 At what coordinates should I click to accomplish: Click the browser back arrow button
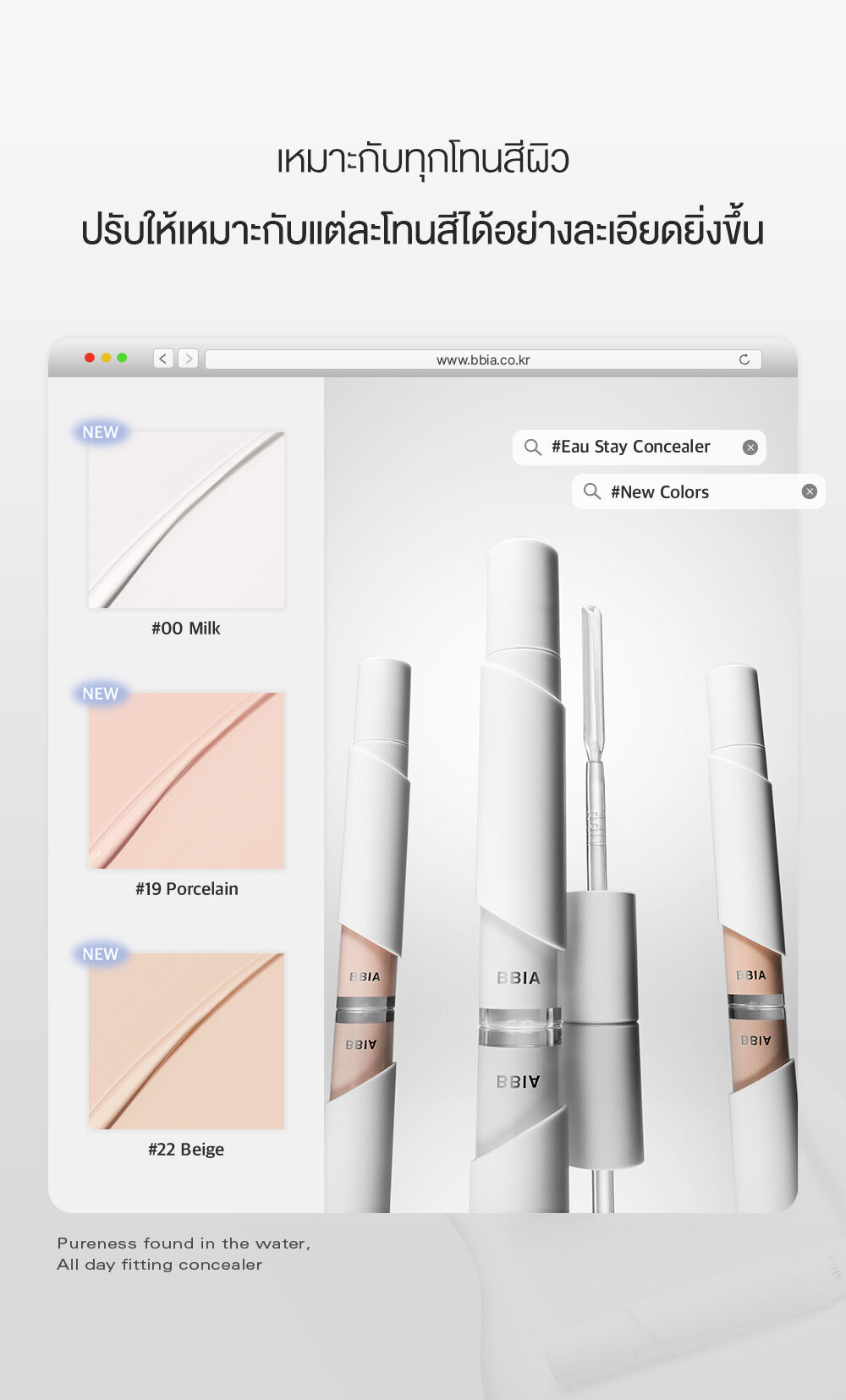(163, 359)
